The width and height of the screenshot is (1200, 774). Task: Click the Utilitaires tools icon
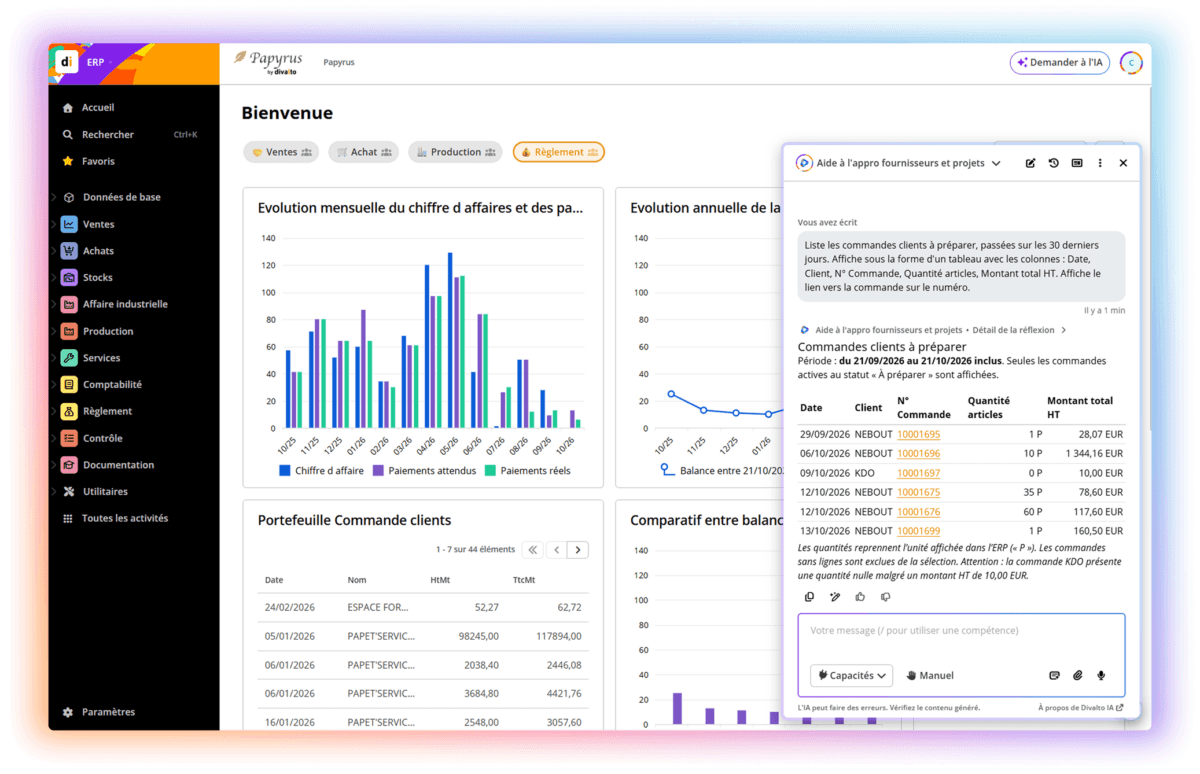[x=69, y=492]
